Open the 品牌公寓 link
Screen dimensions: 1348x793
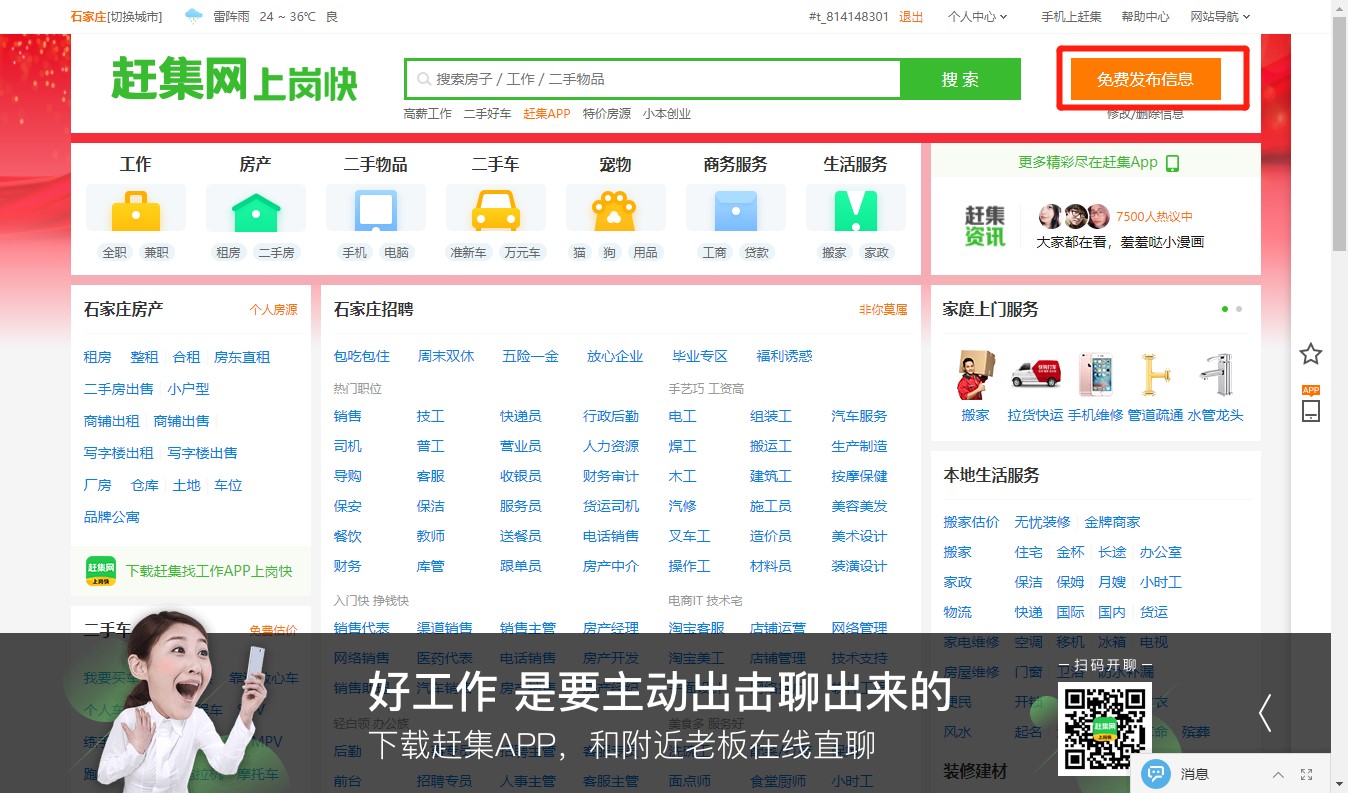pos(112,517)
